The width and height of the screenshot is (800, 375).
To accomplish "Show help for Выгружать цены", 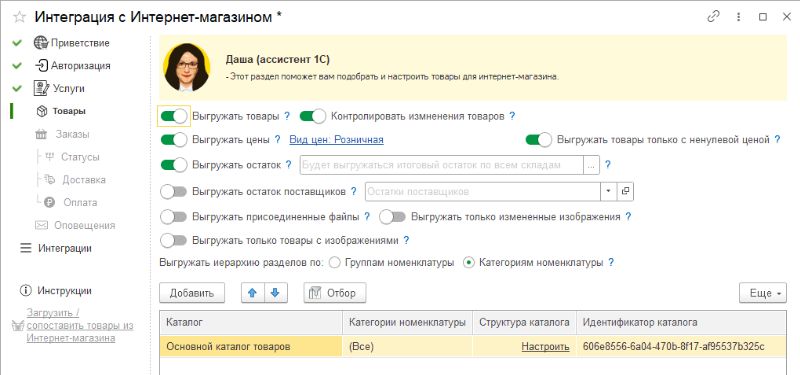I will [x=278, y=139].
